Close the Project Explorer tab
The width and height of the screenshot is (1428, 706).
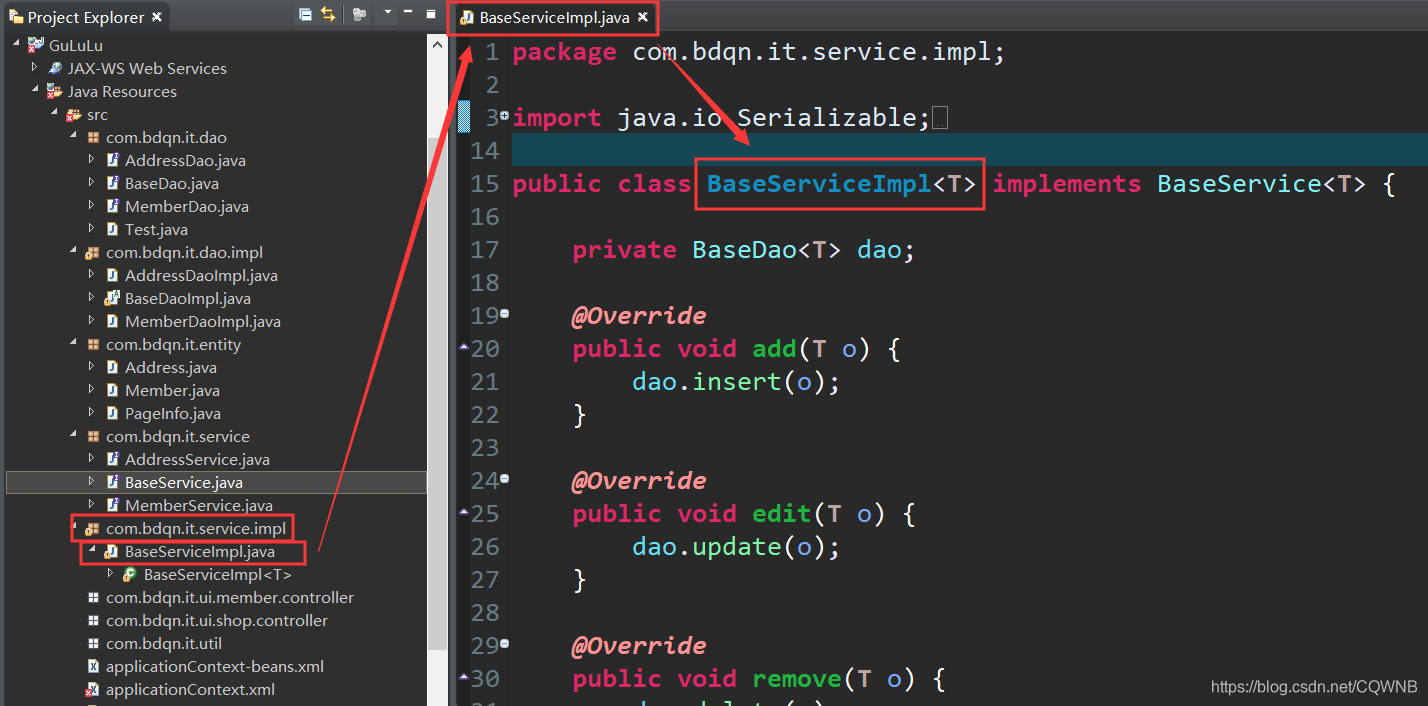point(157,17)
